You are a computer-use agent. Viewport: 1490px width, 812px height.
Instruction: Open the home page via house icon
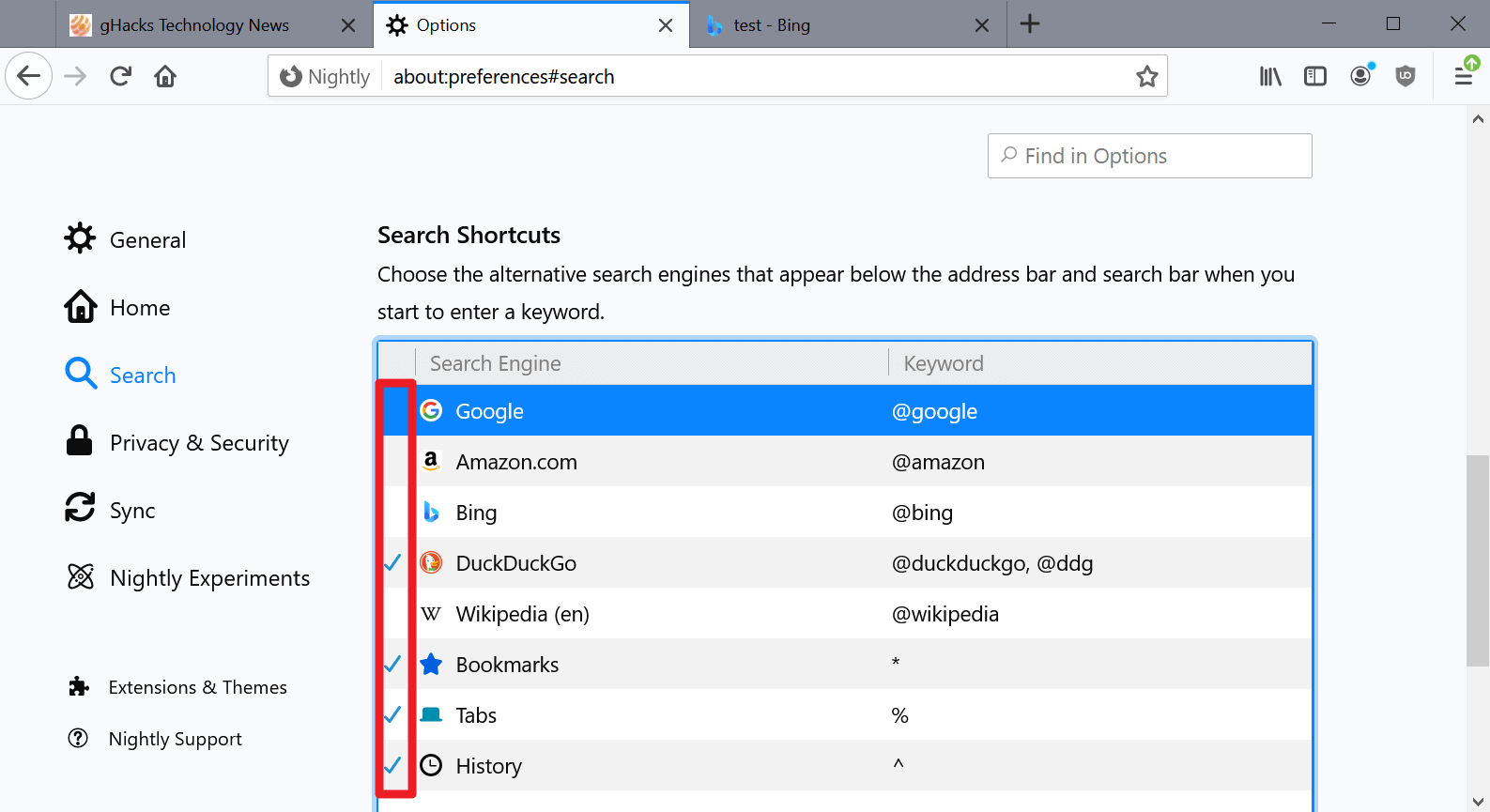[x=165, y=76]
